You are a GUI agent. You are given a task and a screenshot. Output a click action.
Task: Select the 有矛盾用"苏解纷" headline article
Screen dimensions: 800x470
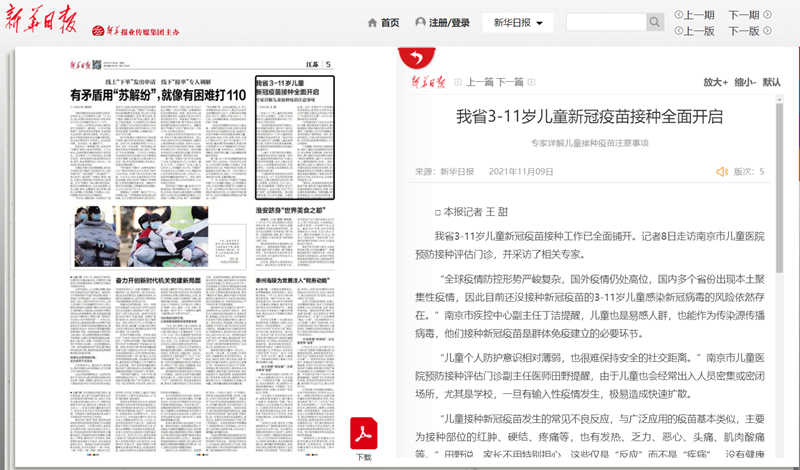(158, 95)
